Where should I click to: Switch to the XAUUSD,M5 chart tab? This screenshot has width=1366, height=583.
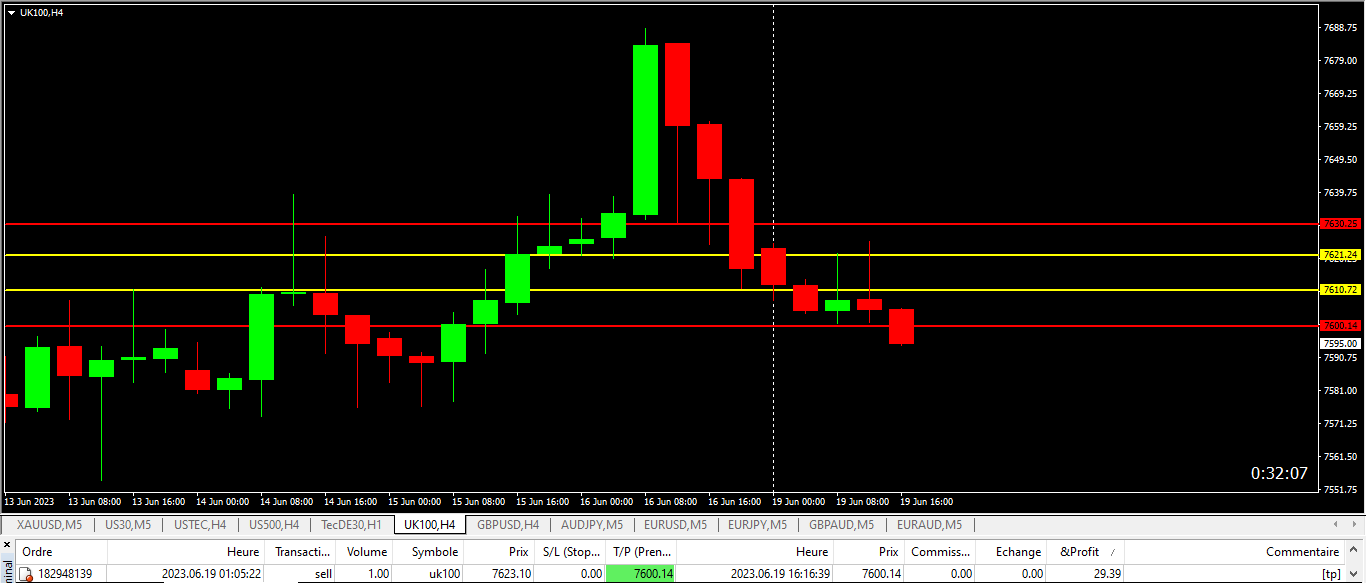click(x=49, y=524)
